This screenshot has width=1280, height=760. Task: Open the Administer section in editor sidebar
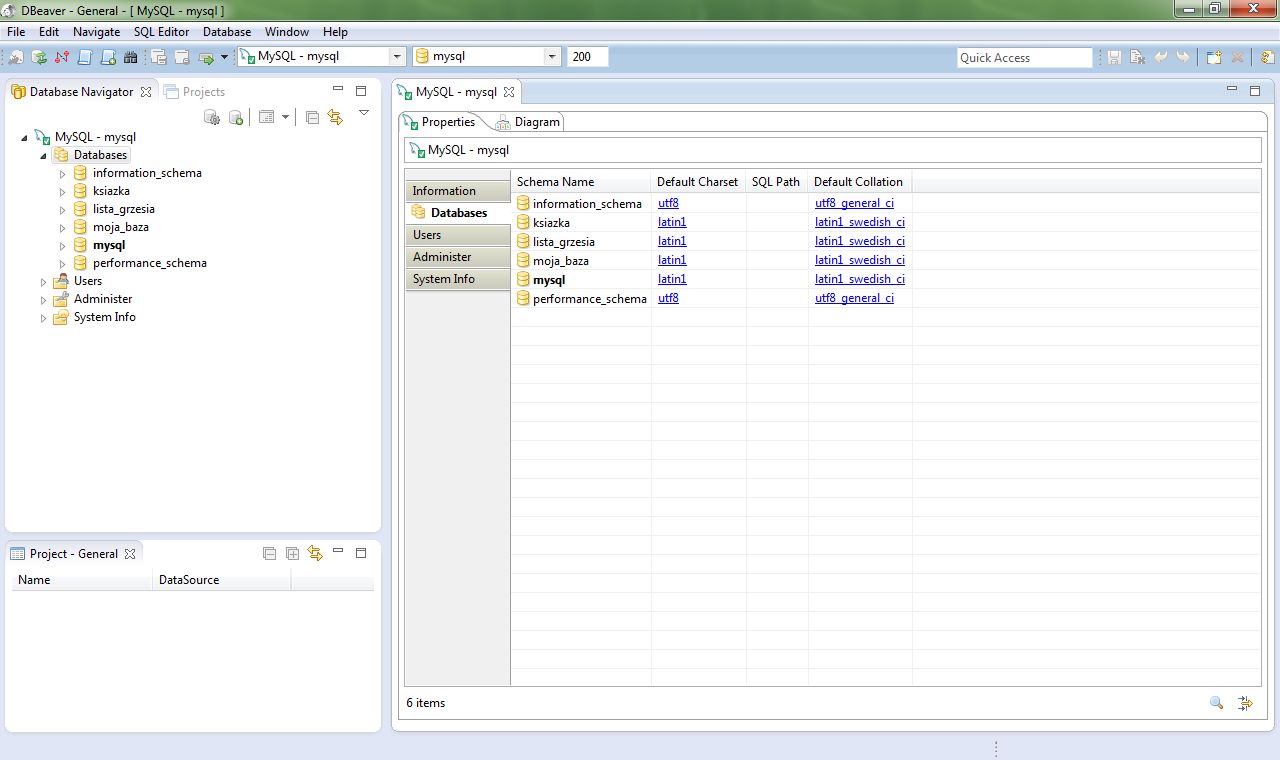(457, 257)
